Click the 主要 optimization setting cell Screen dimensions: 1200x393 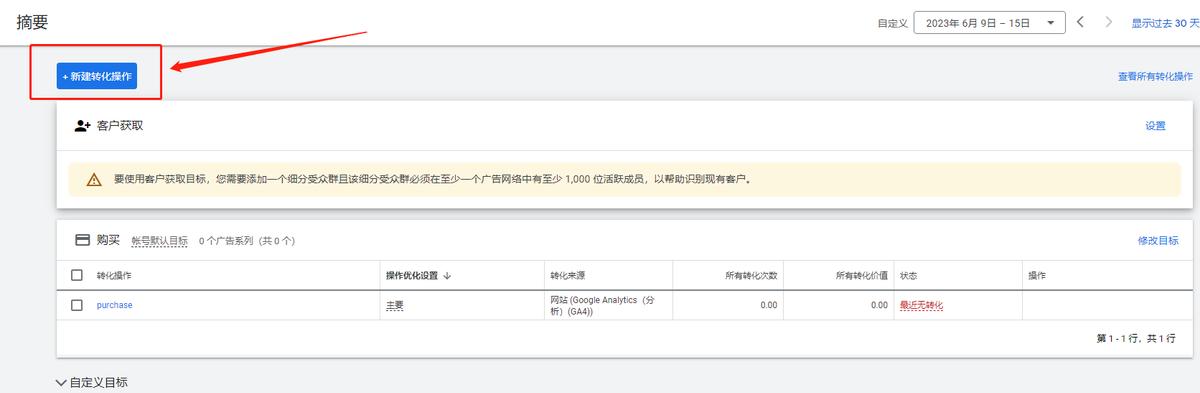tap(395, 305)
